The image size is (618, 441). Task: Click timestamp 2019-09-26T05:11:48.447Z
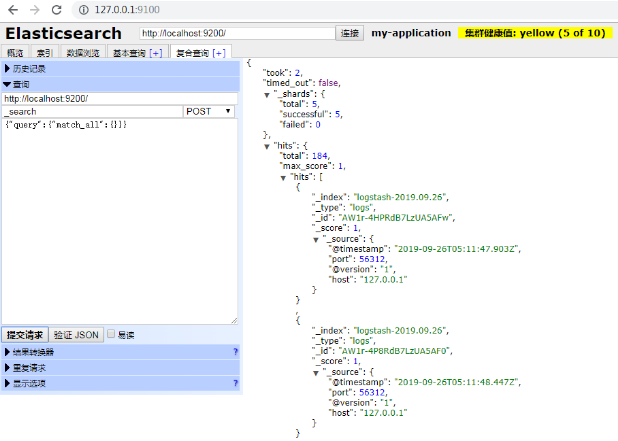[x=457, y=382]
